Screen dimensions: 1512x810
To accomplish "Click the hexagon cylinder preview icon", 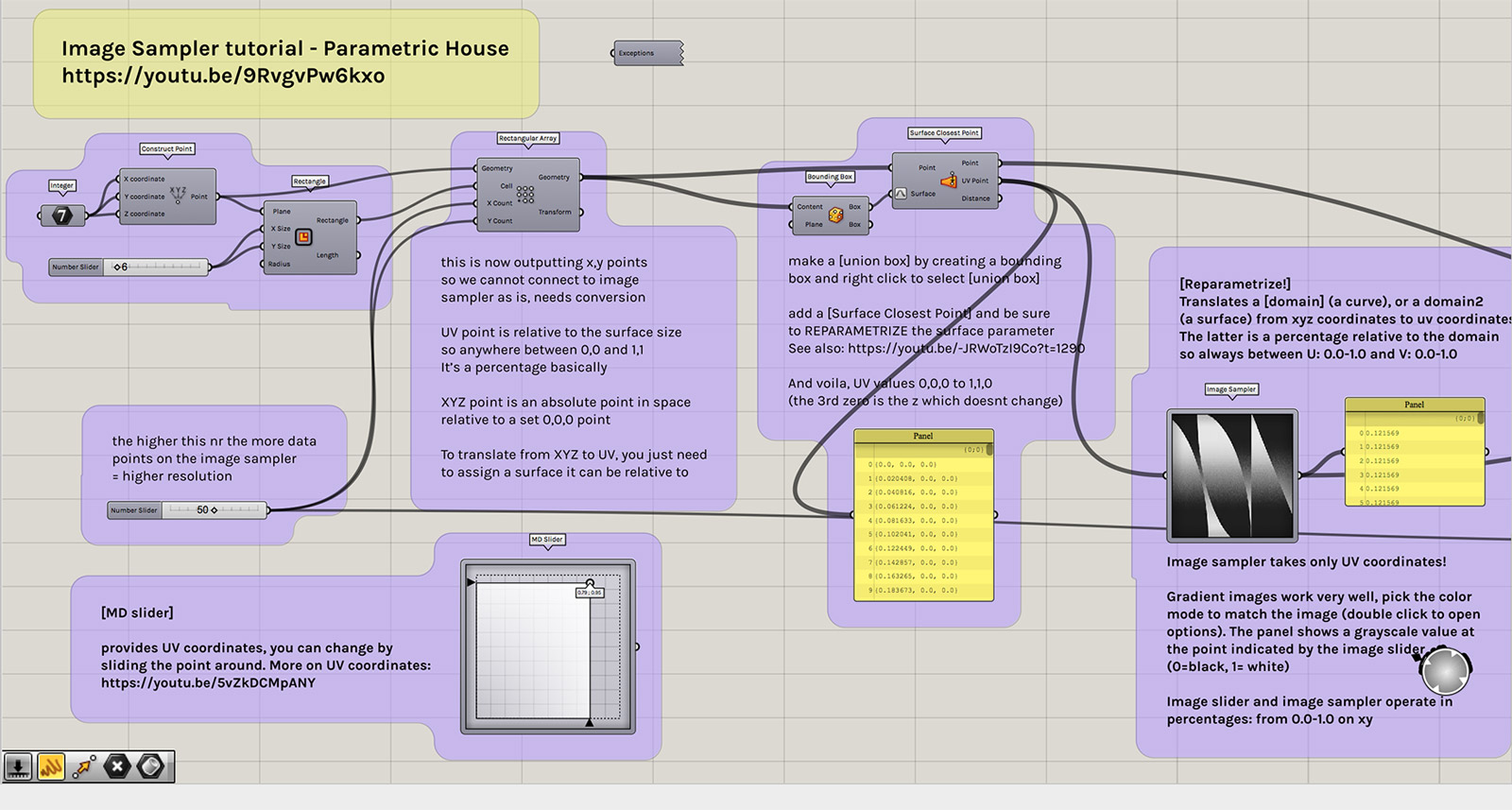I will [x=151, y=767].
